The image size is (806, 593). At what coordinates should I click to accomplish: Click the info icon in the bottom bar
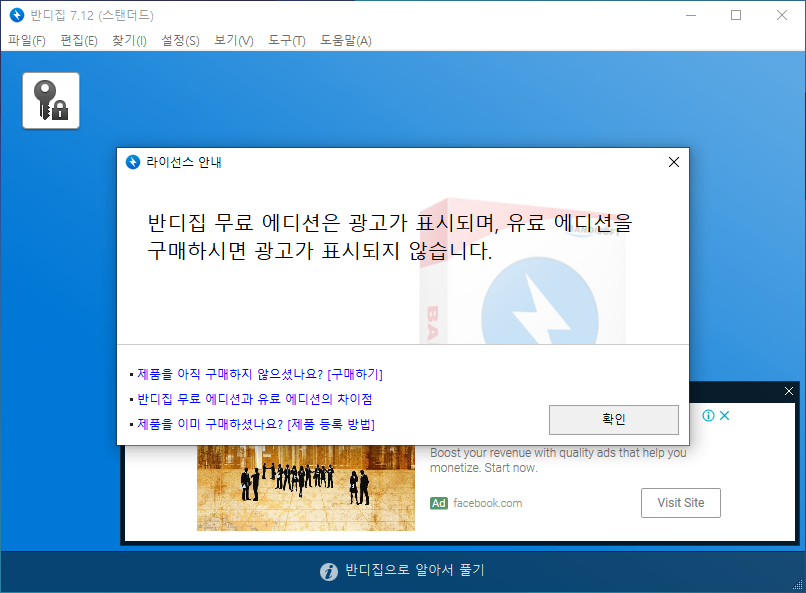[x=329, y=571]
